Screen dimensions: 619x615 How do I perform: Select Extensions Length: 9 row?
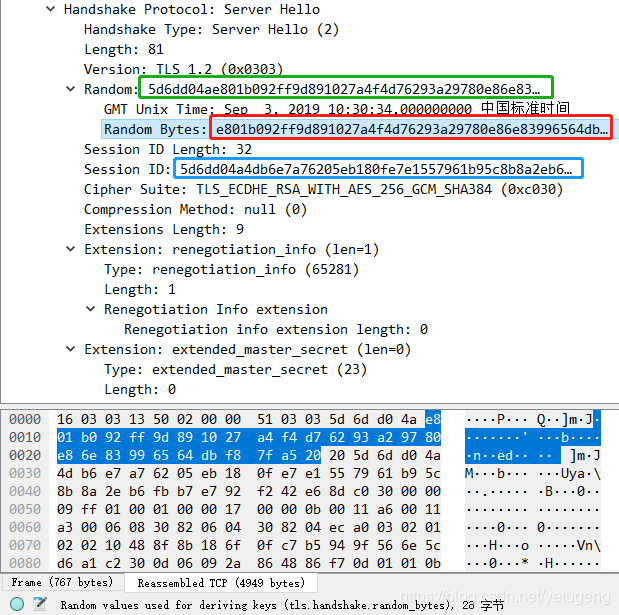(164, 229)
